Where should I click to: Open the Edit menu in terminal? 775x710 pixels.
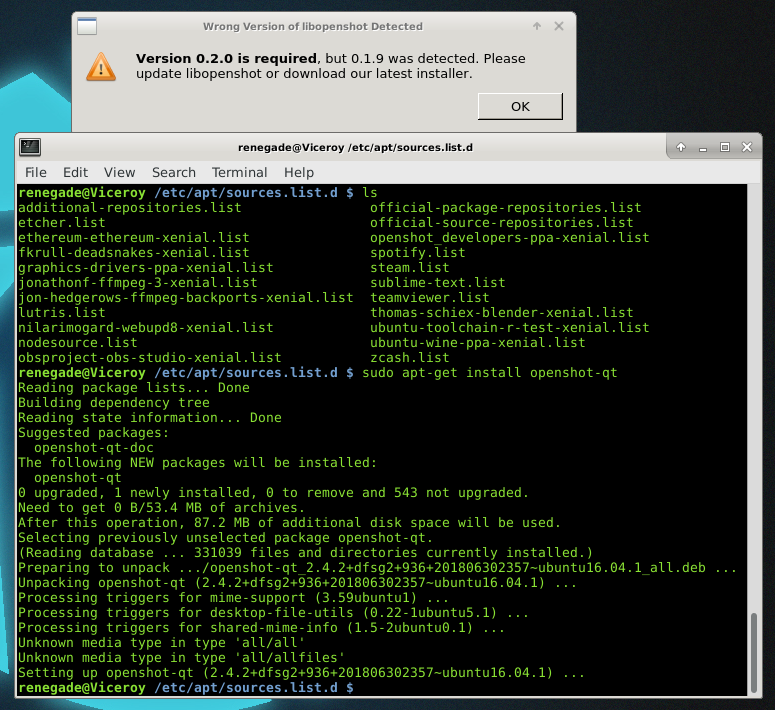(75, 172)
